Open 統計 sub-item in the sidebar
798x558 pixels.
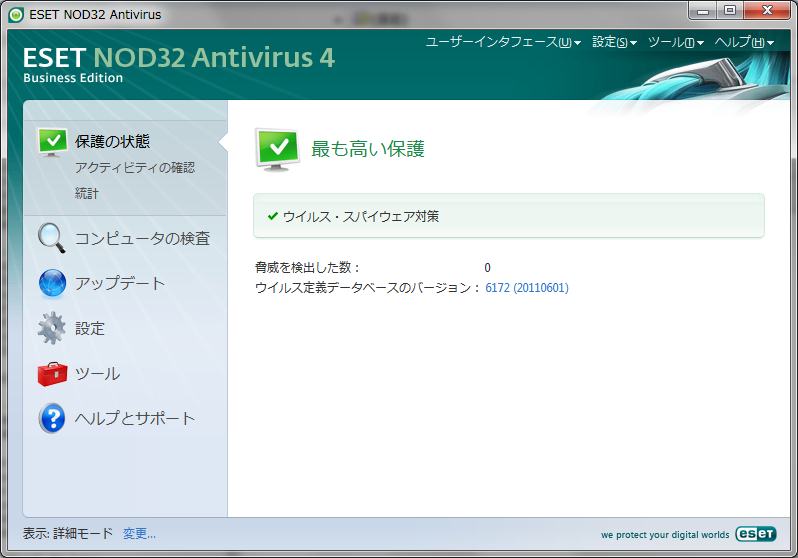click(x=87, y=193)
